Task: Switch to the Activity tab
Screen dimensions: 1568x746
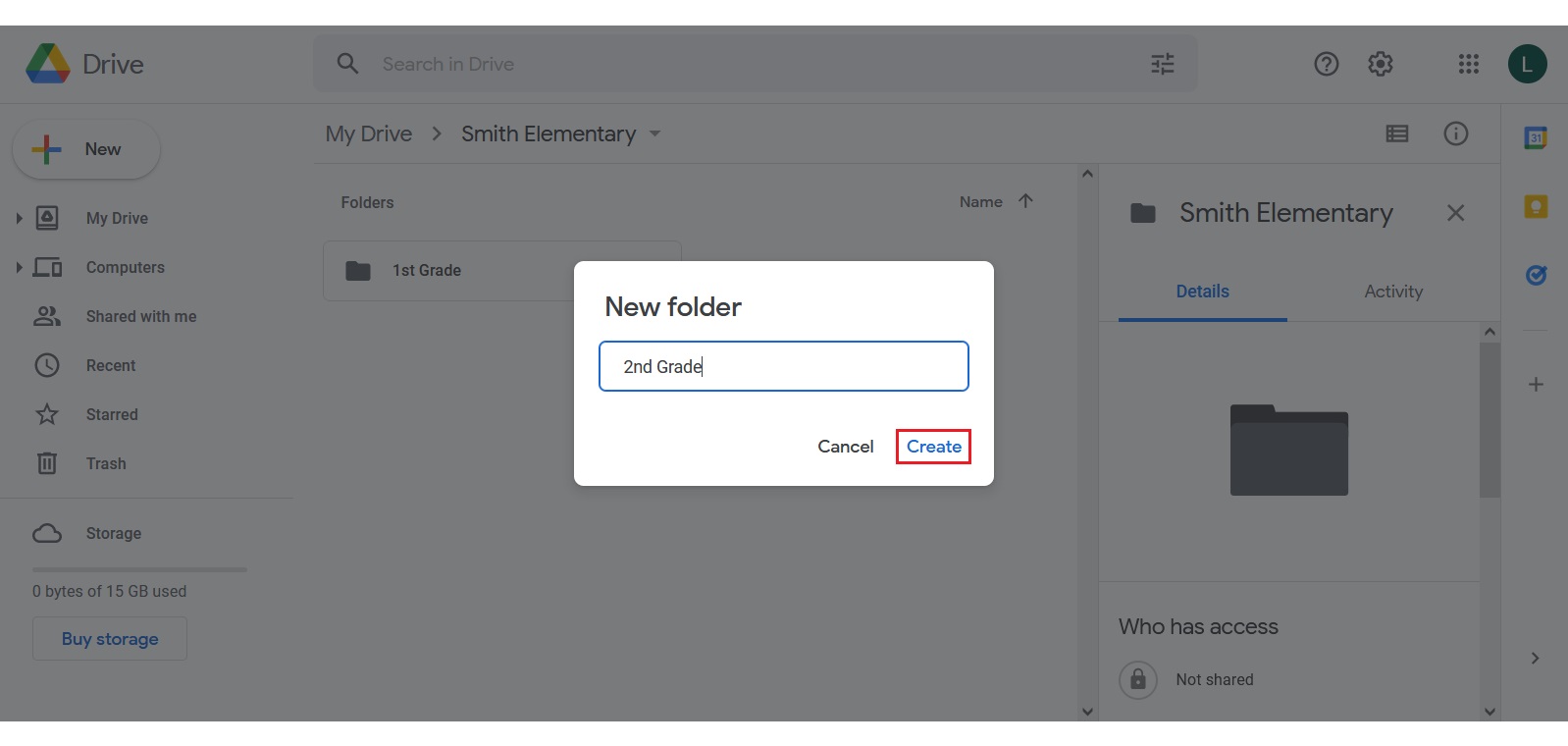Action: [1393, 292]
